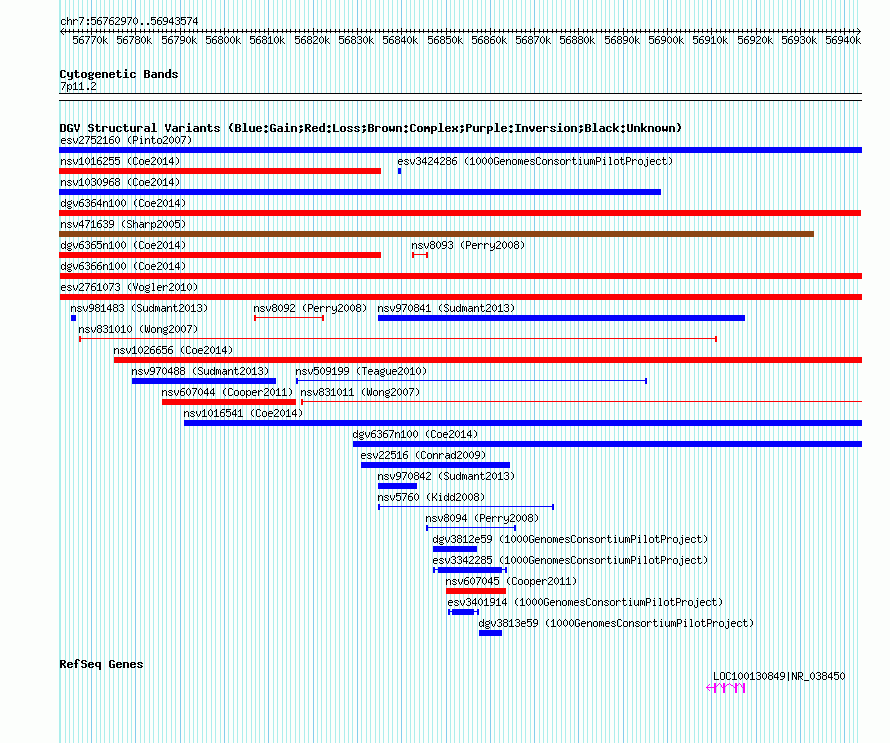
Task: Open dgv6365n100 (Coe2014) variant label
Action: click(123, 245)
